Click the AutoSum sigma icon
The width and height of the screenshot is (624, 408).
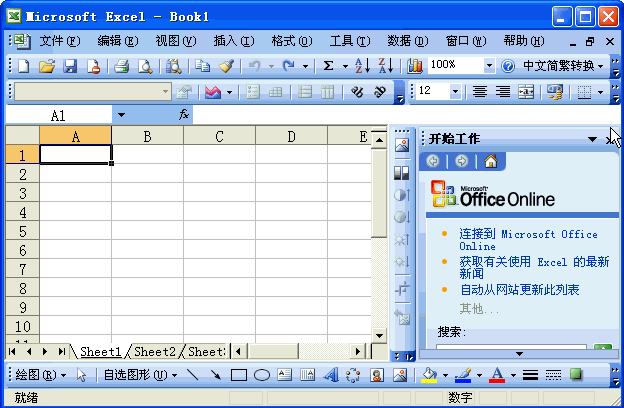click(x=328, y=66)
